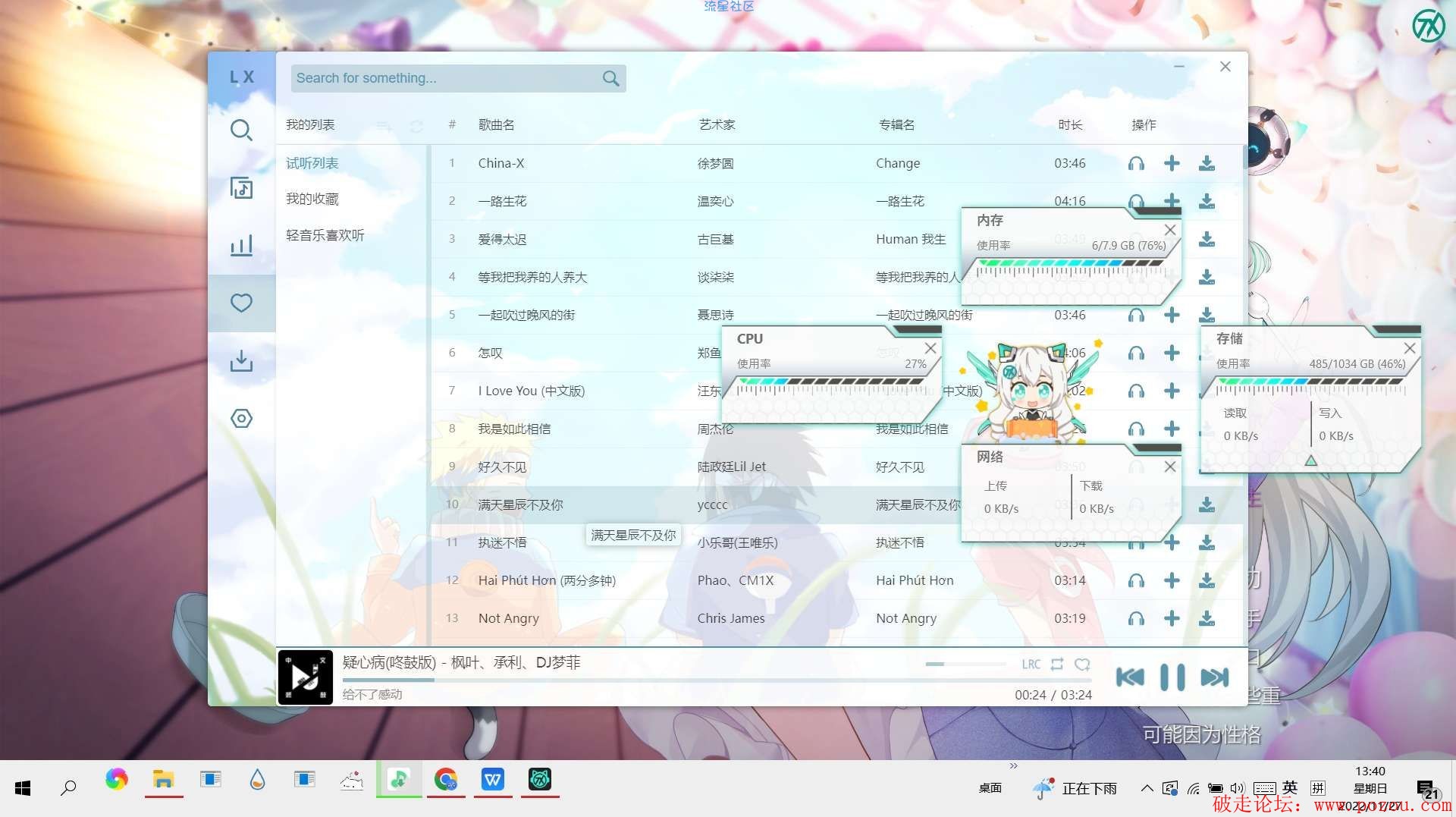Click the 正在下雨 weather widget

coord(1075,788)
